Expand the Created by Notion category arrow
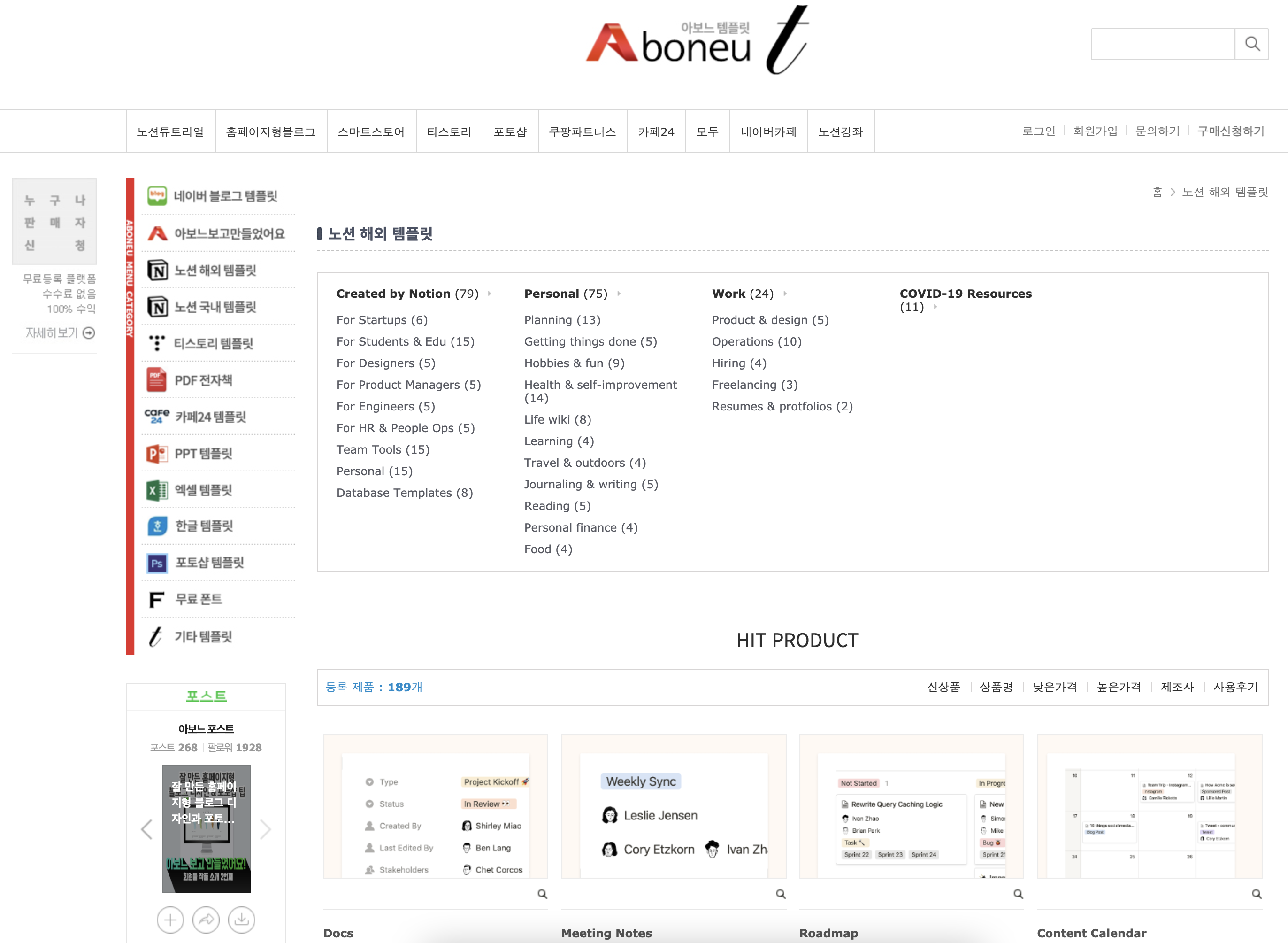 [x=490, y=294]
